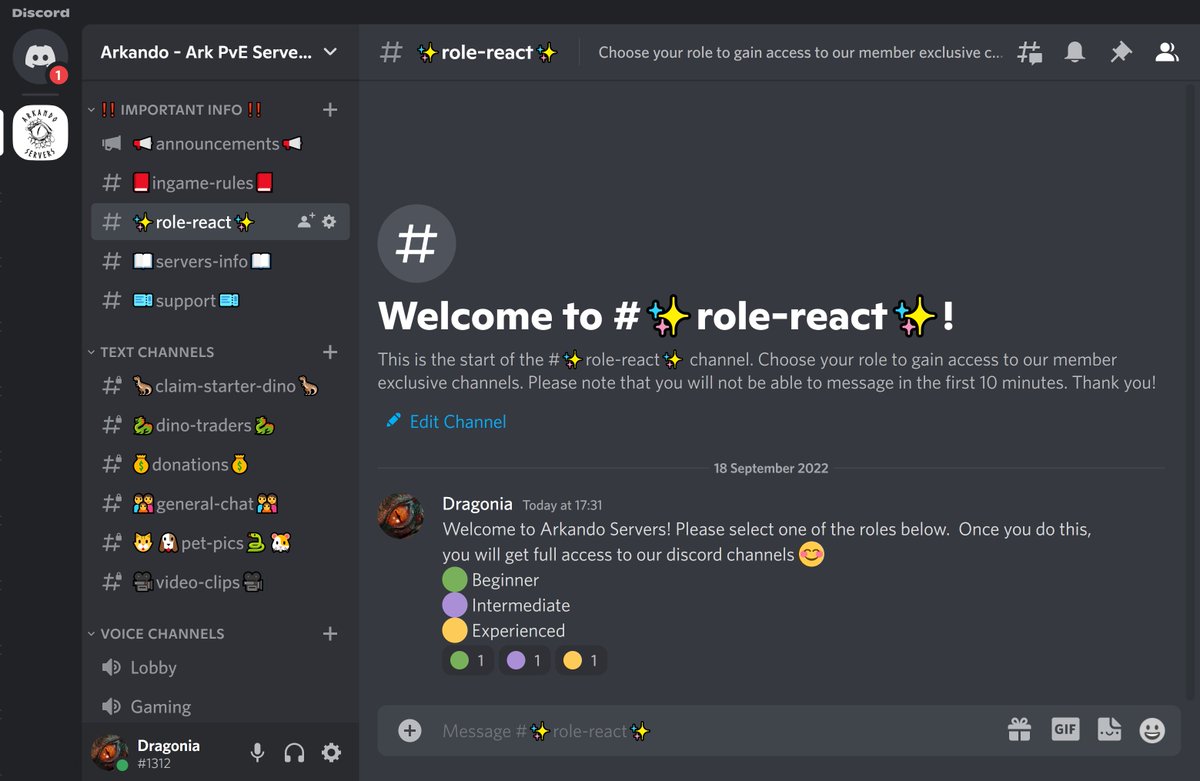Toggle the purple circle reaction

524,661
